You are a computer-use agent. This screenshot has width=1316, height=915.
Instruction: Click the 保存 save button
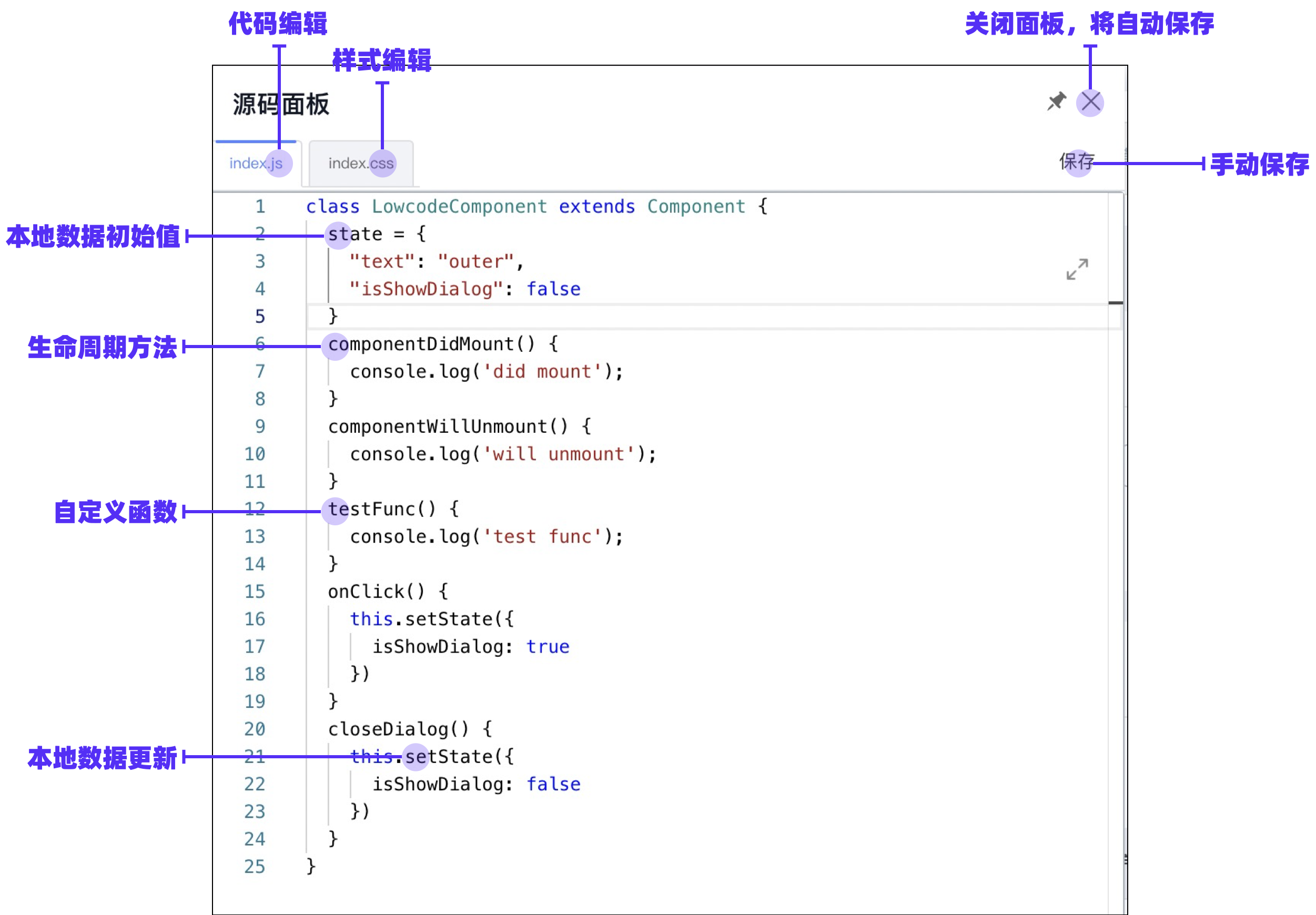(1076, 162)
